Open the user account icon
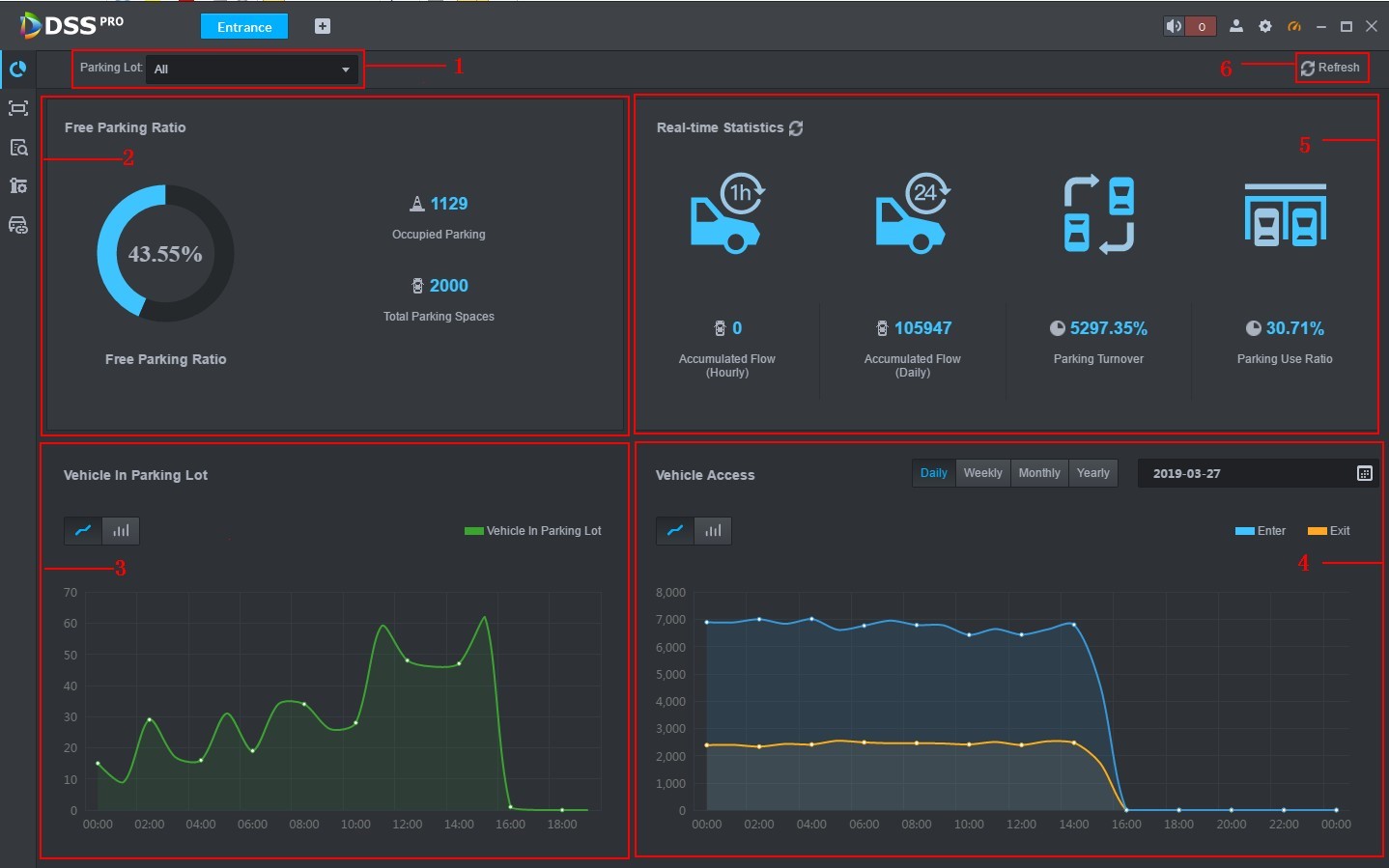Image resolution: width=1389 pixels, height=868 pixels. pos(1235,27)
